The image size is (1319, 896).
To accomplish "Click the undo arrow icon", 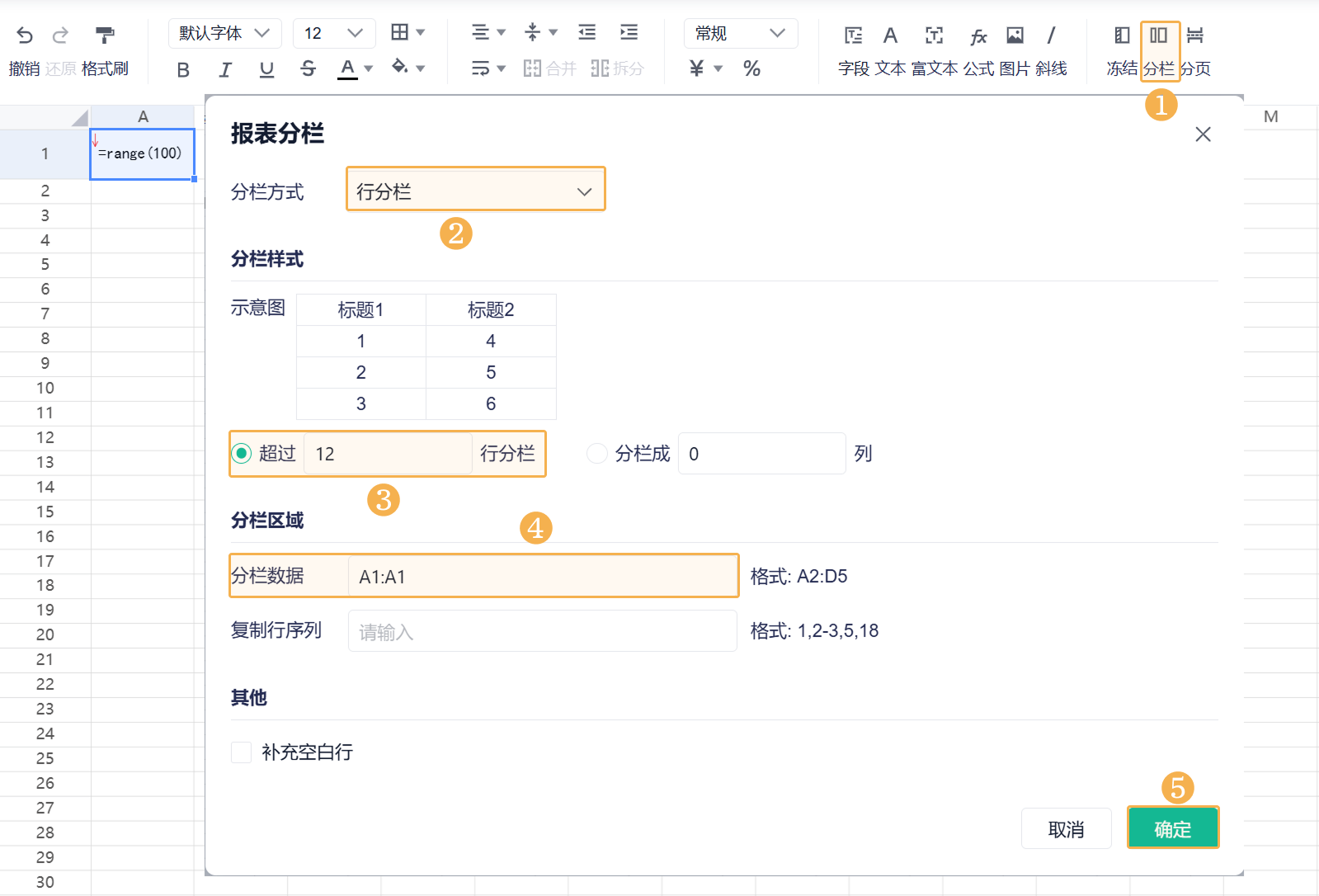I will tap(25, 35).
